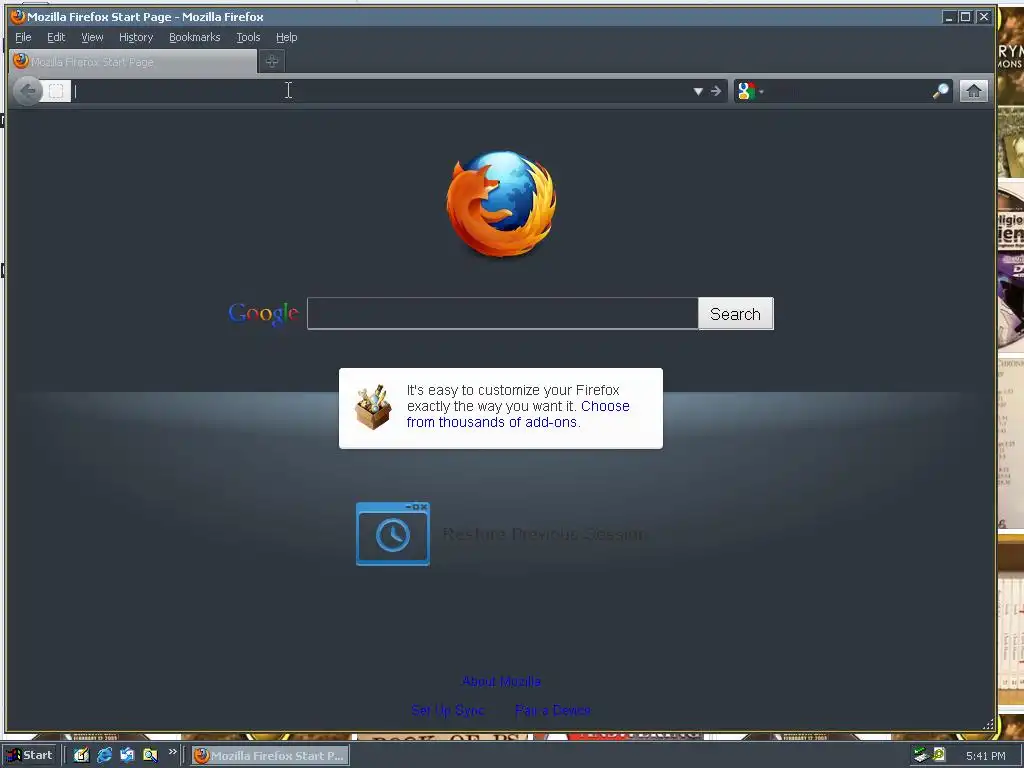This screenshot has height=768, width=1024.
Task: Click the Go arrow in the address bar
Action: [716, 91]
